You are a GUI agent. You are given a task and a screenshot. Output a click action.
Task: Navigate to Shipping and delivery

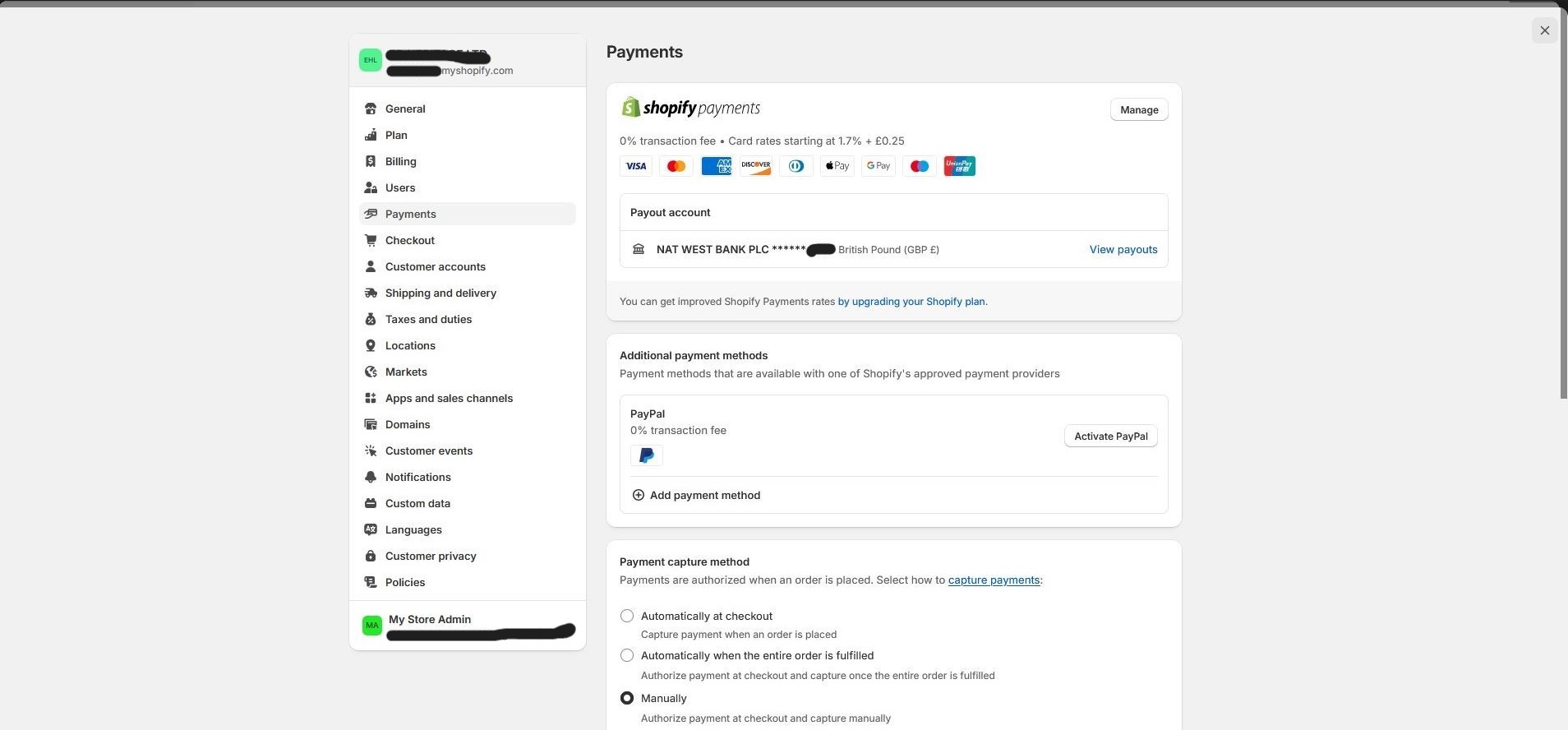(x=468, y=293)
